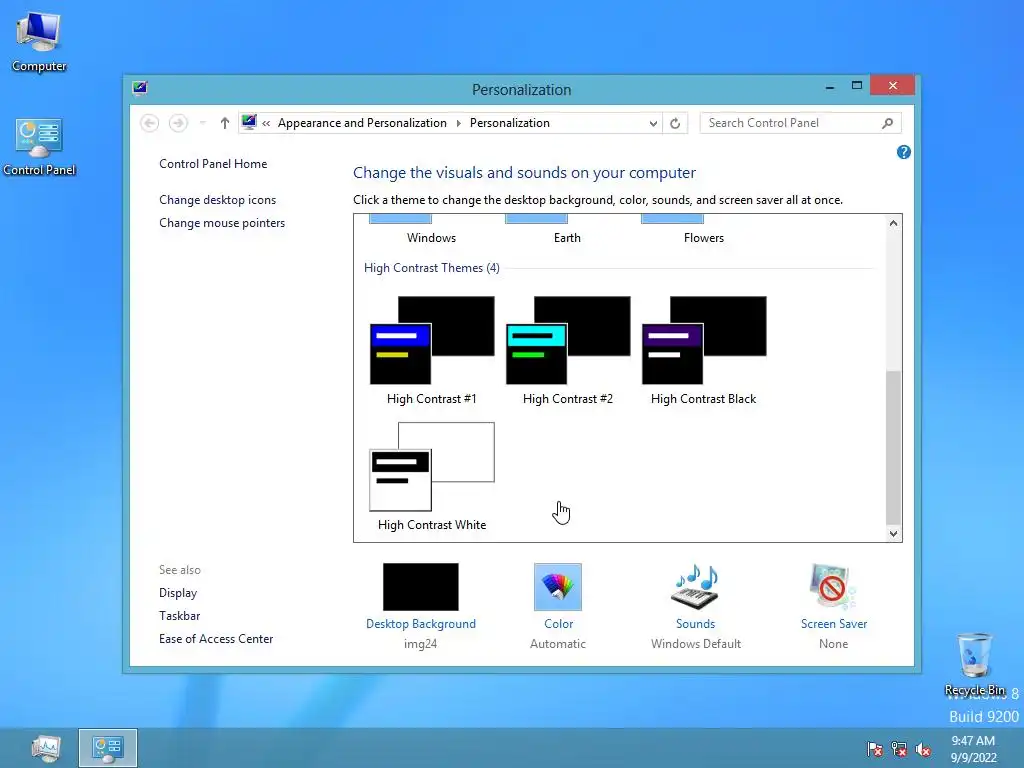Click the search magnifier icon
This screenshot has height=768, width=1024.
pyautogui.click(x=887, y=123)
